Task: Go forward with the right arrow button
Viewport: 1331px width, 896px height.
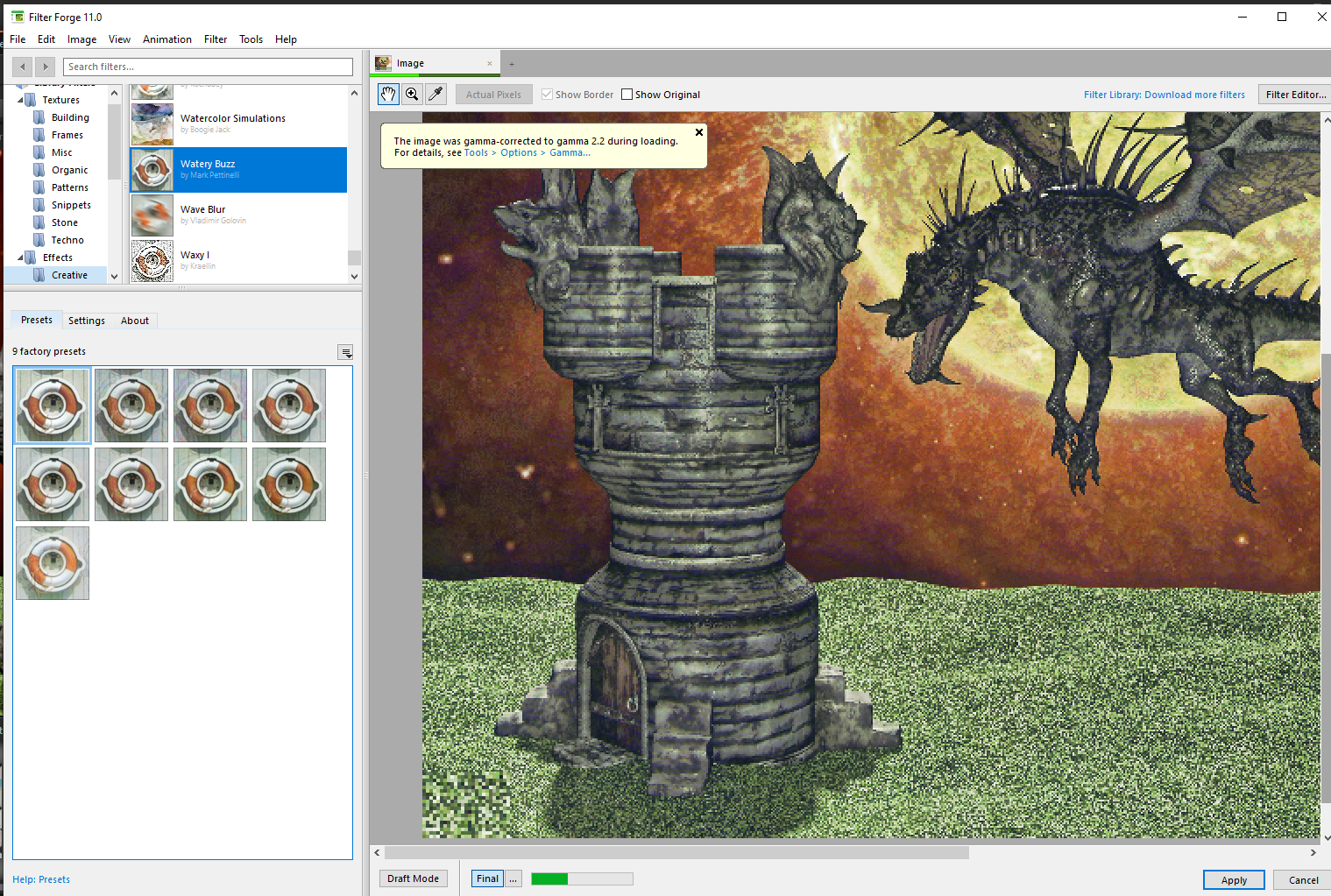Action: pos(46,67)
